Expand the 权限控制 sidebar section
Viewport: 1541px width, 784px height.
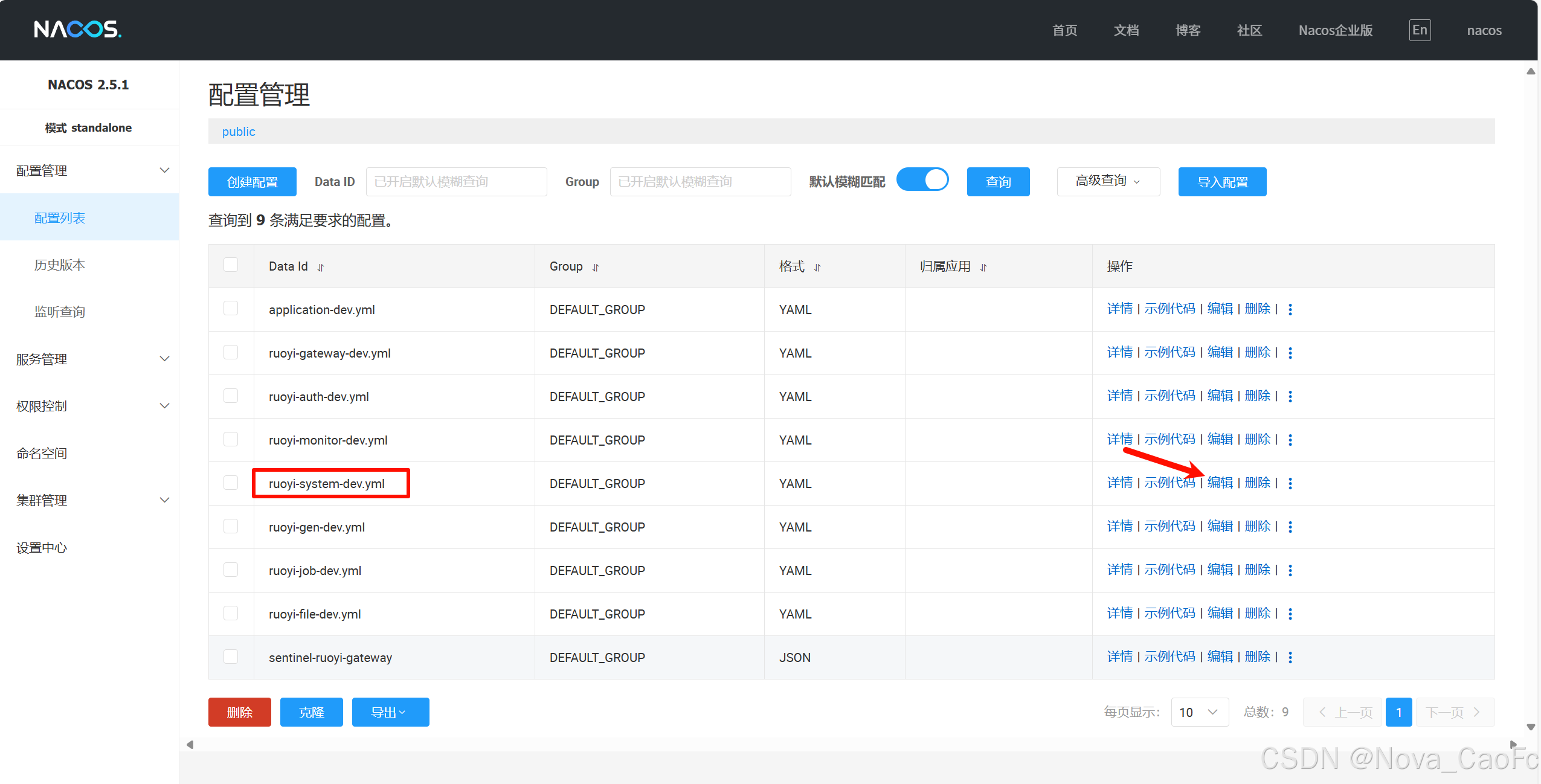pyautogui.click(x=89, y=406)
